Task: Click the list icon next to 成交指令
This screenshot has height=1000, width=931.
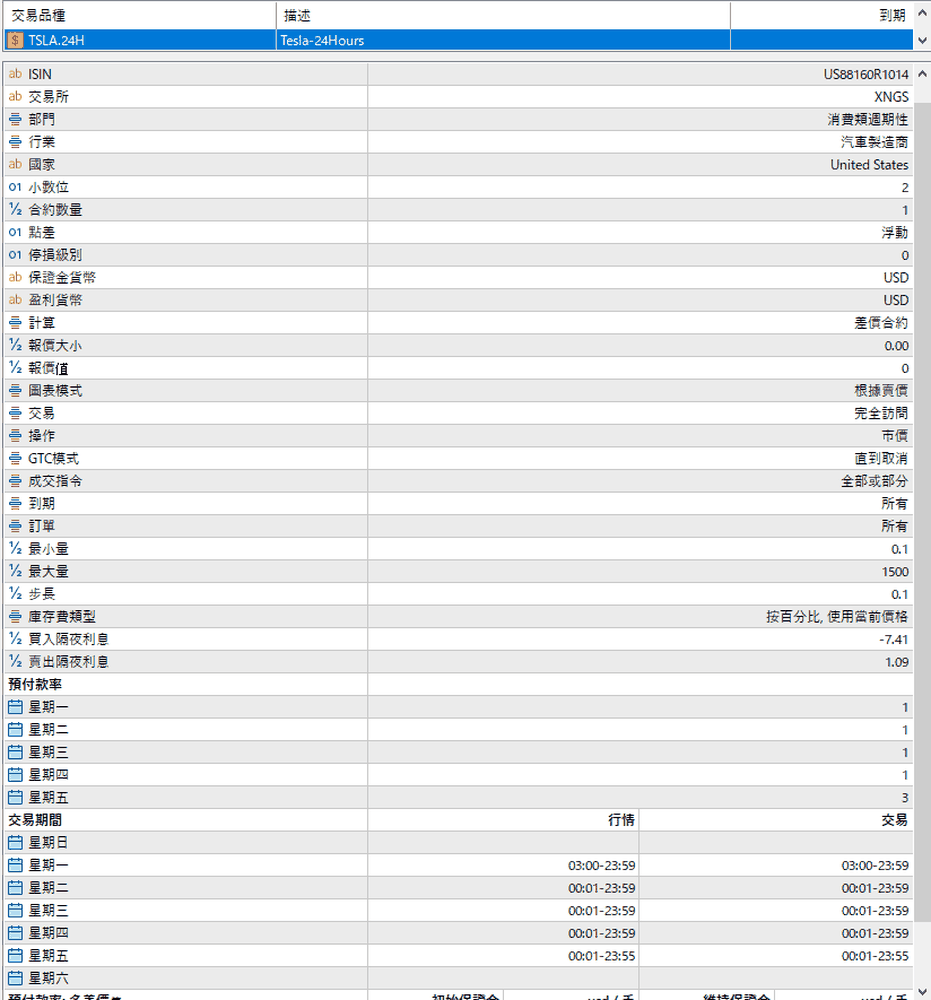Action: tap(15, 481)
